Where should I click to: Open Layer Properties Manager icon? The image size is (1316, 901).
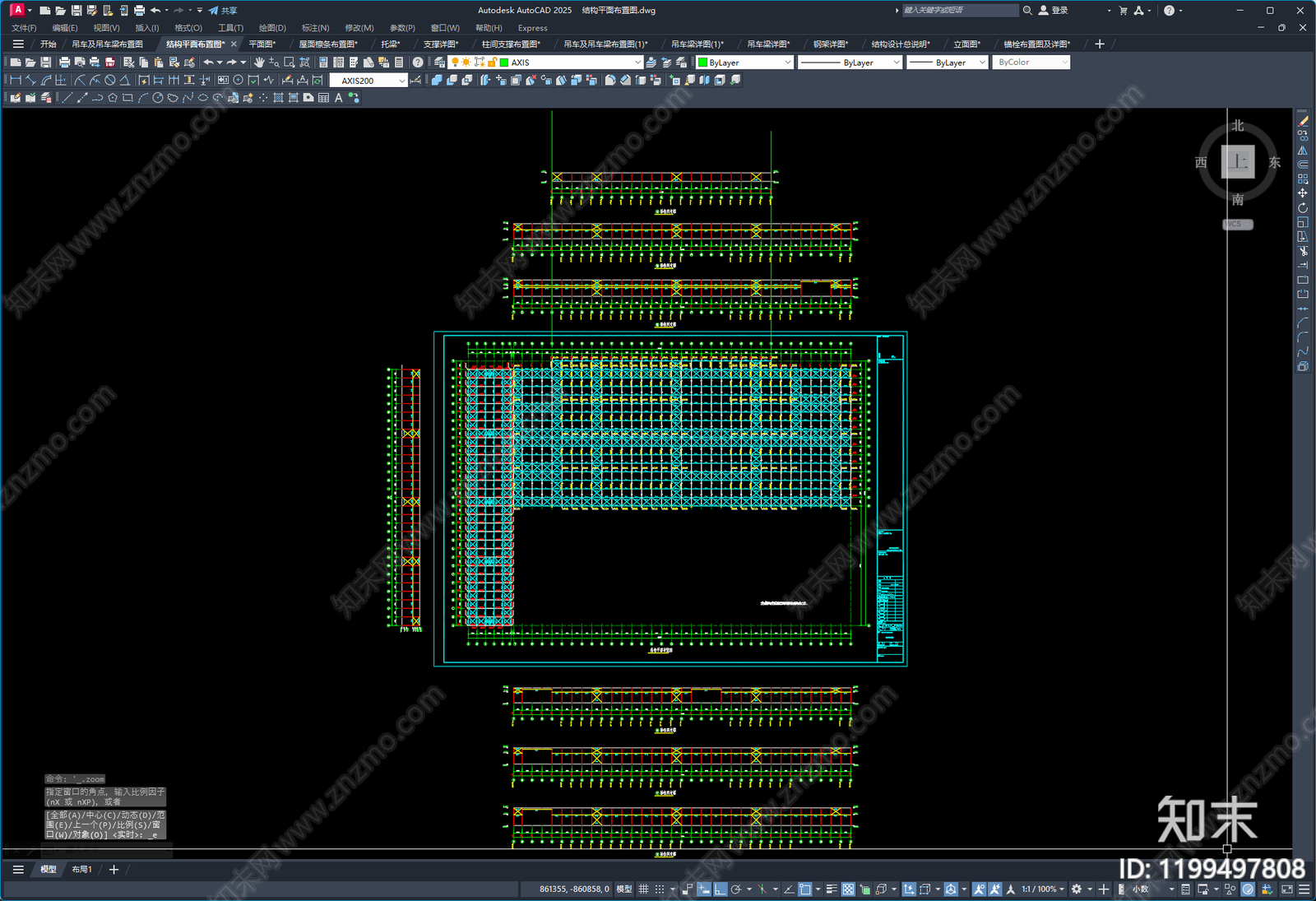click(x=440, y=63)
